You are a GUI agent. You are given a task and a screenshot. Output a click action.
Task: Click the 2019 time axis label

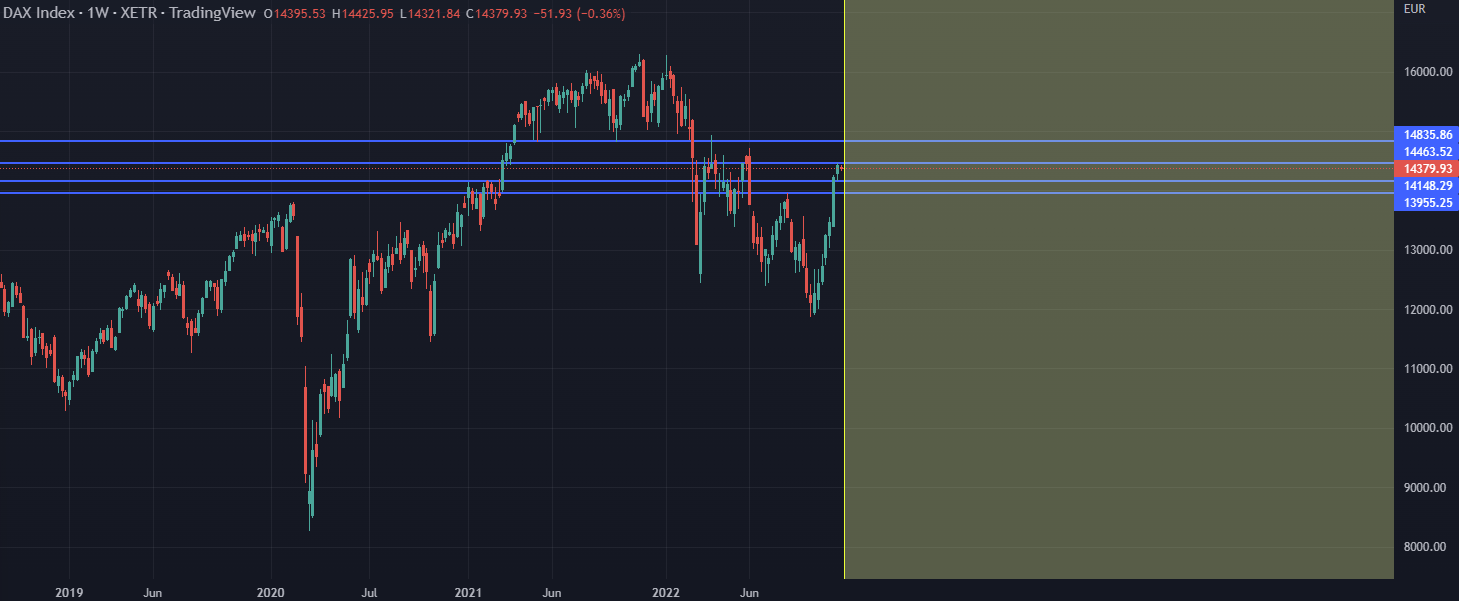coord(68,592)
